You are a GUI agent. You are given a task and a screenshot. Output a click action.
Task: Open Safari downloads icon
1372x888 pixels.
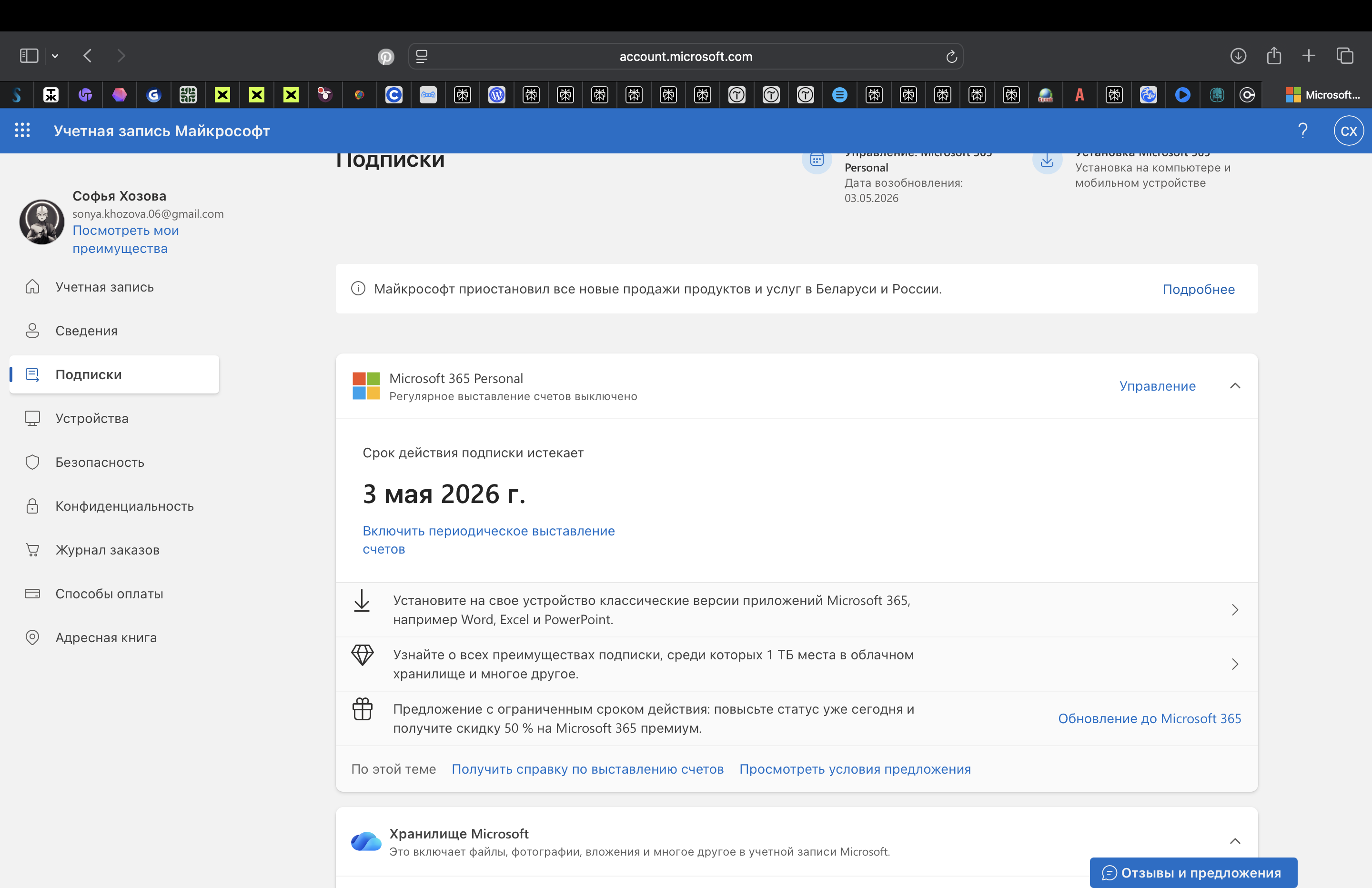click(1238, 56)
